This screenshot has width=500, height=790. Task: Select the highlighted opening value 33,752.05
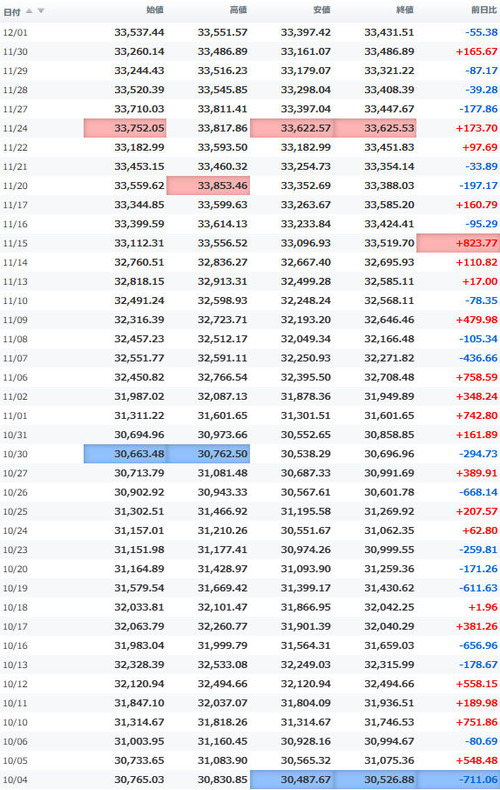click(125, 128)
